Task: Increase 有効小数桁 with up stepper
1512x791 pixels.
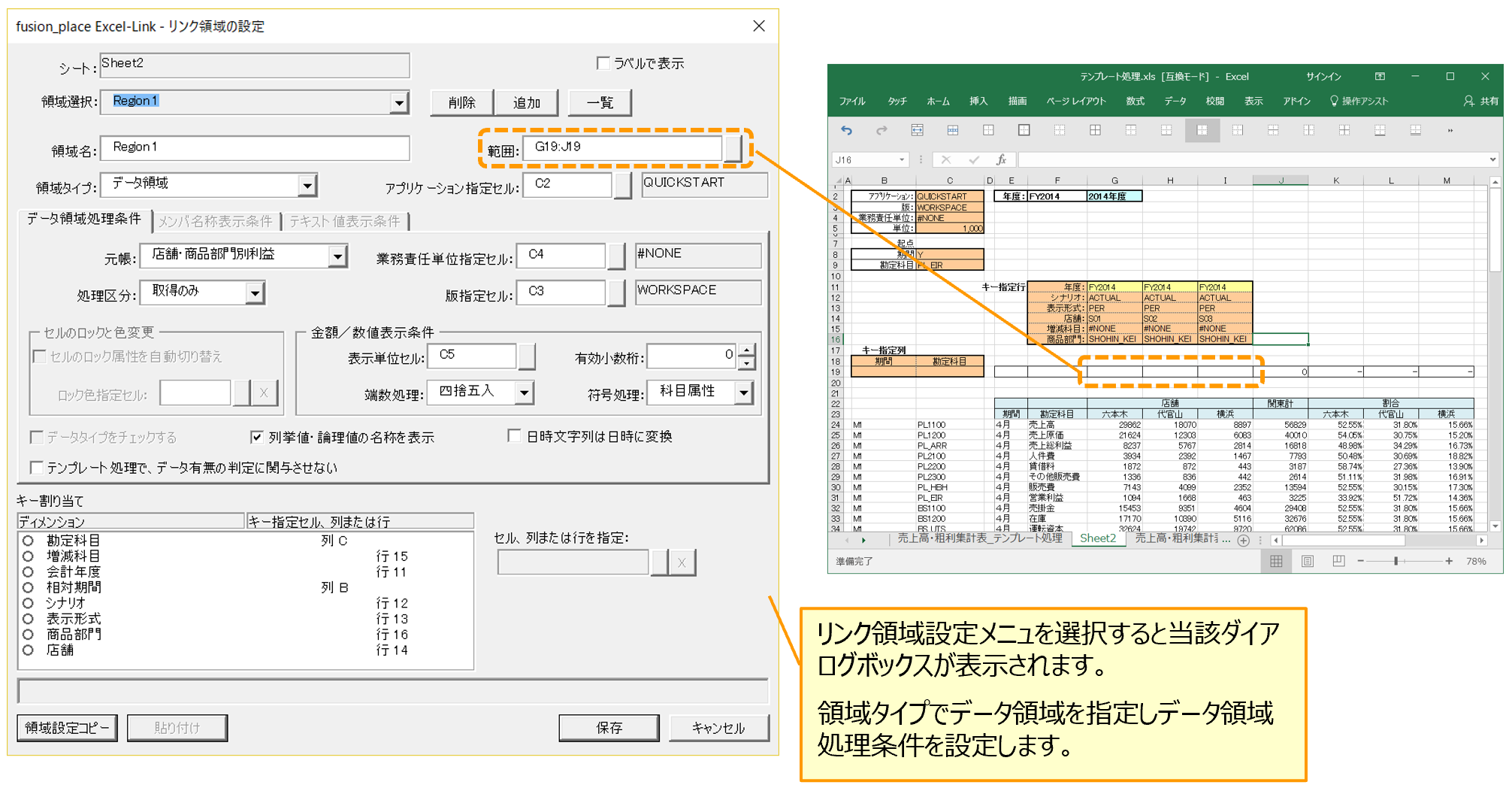Action: point(746,350)
